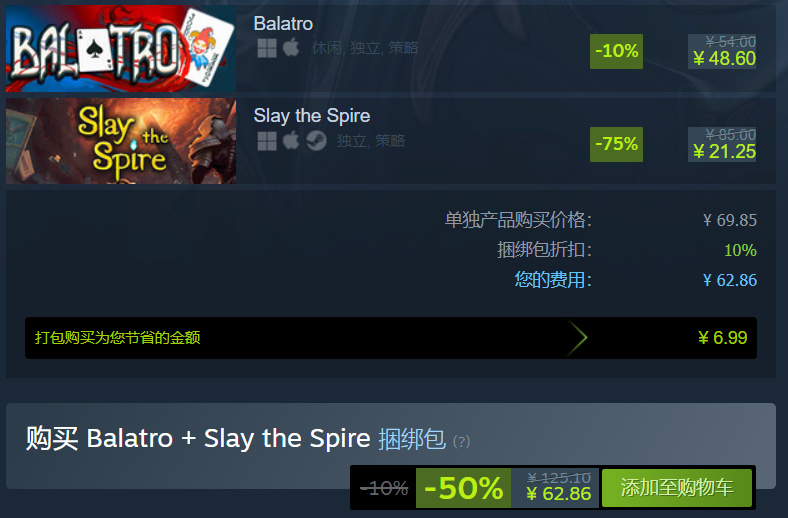Screen dimensions: 788x518
Task: Click the -10% Balatro discount badge
Action: pos(616,51)
